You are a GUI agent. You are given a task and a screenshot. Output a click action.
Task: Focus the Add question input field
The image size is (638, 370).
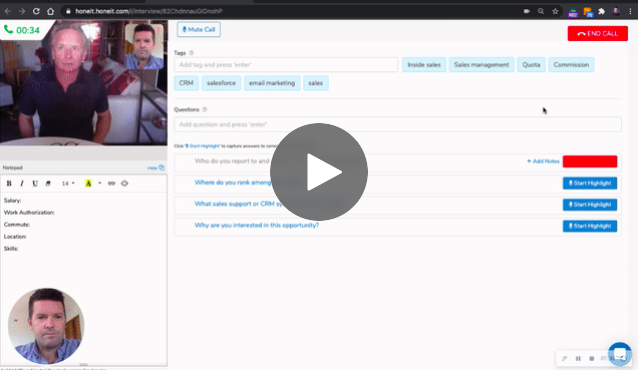398,125
